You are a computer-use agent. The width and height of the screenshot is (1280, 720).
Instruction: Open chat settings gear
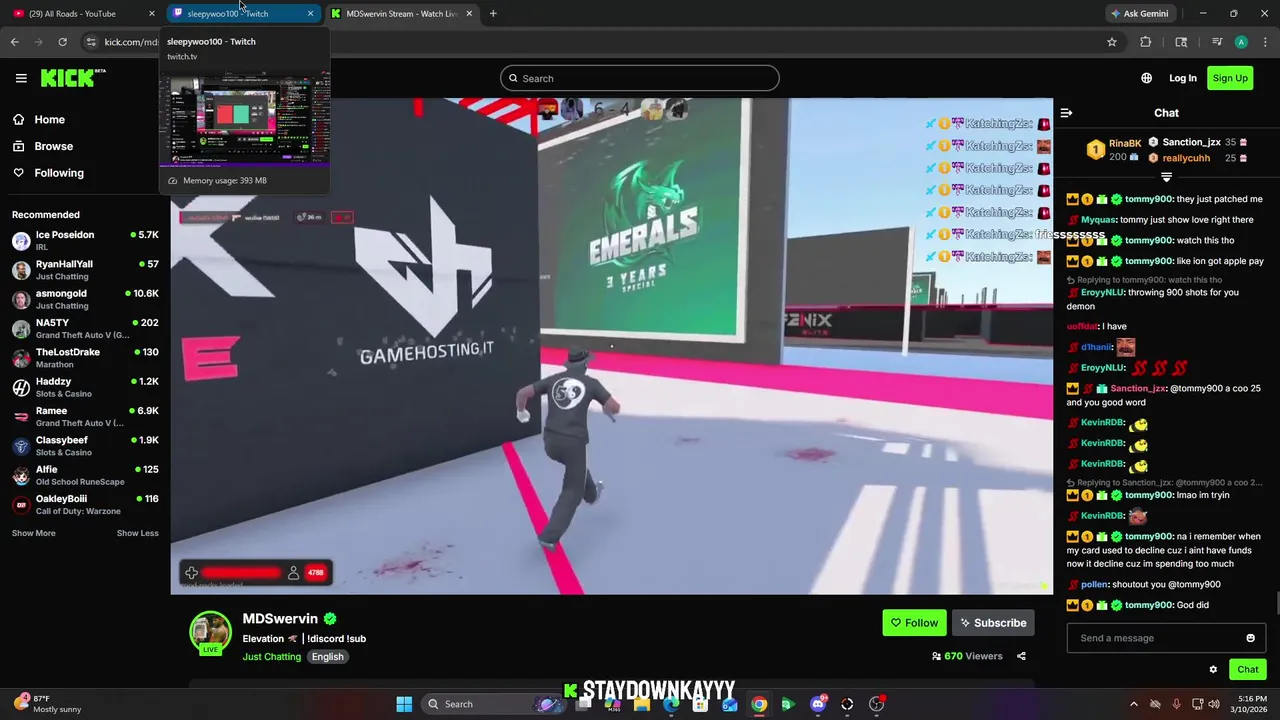1213,670
